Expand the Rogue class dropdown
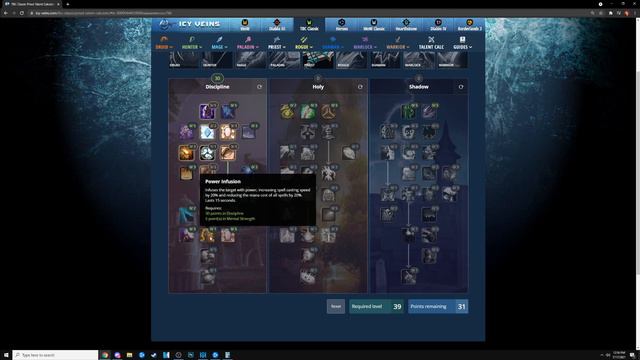 pyautogui.click(x=304, y=42)
